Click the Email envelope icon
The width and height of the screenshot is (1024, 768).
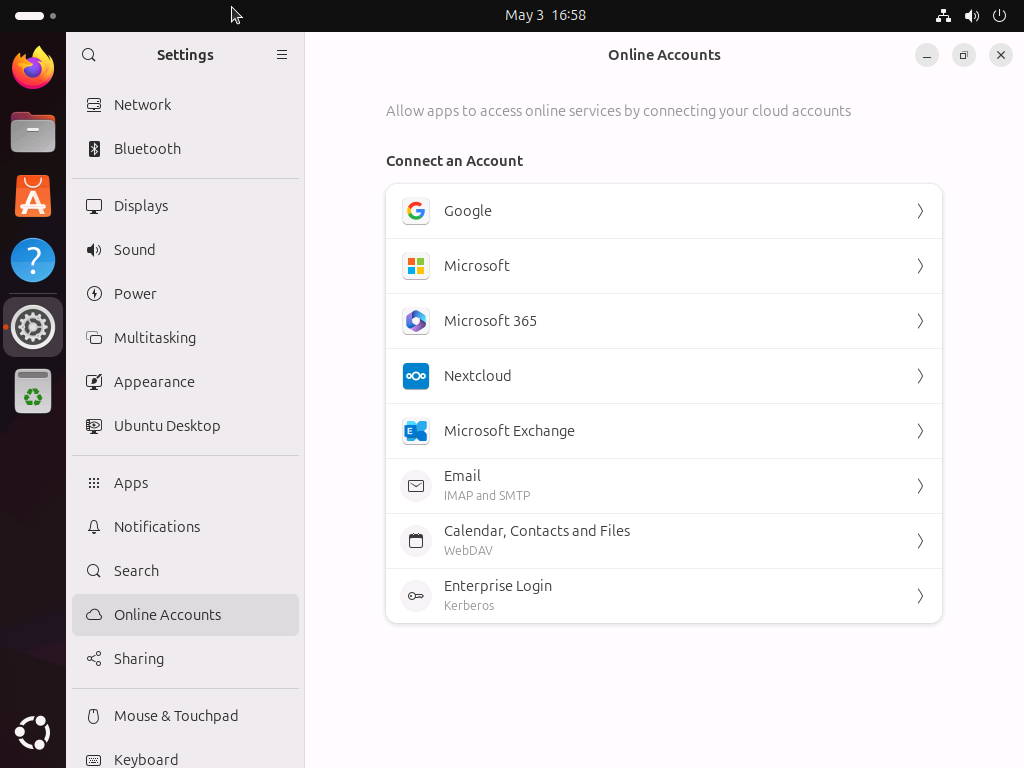pos(416,486)
